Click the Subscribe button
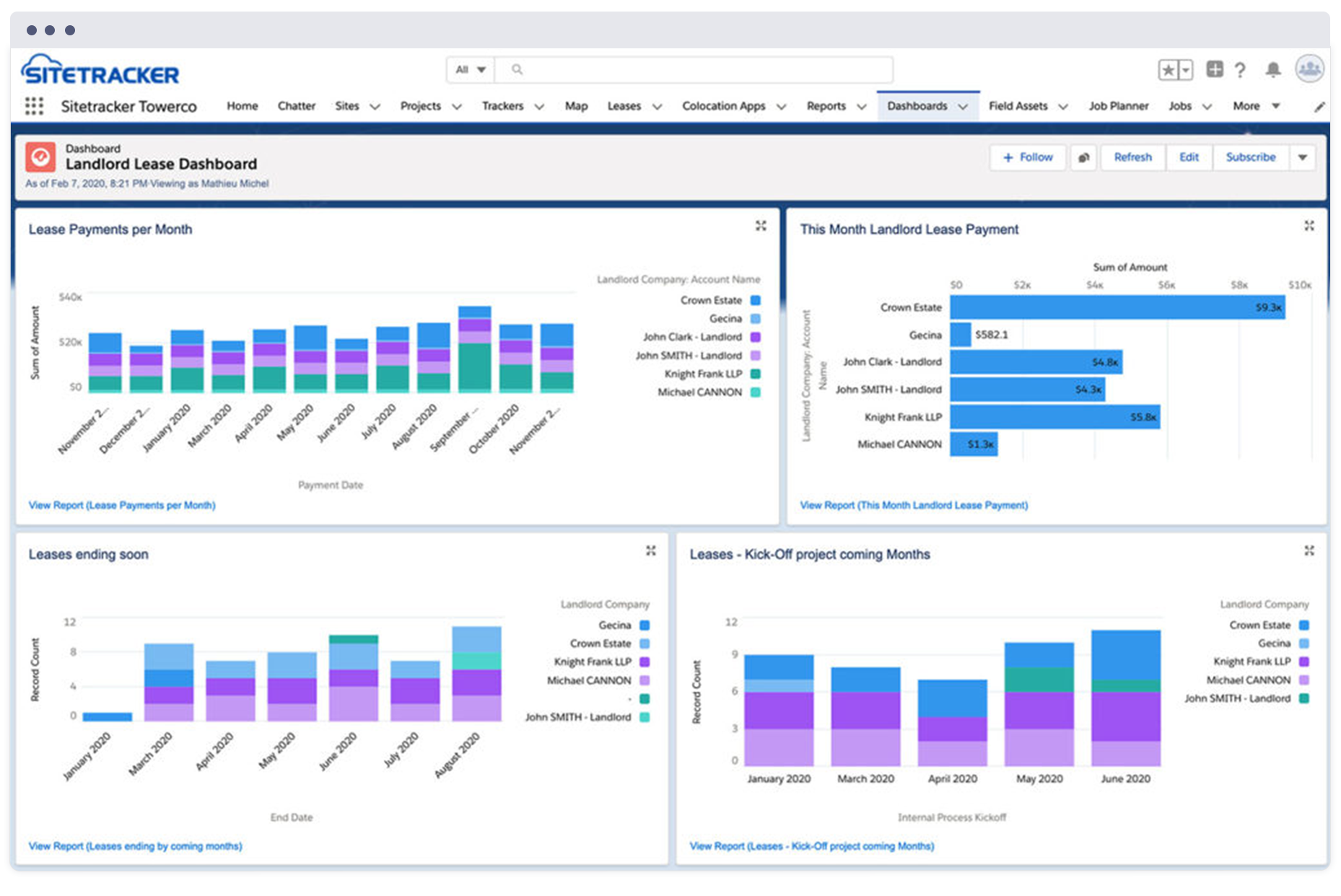 1251,157
